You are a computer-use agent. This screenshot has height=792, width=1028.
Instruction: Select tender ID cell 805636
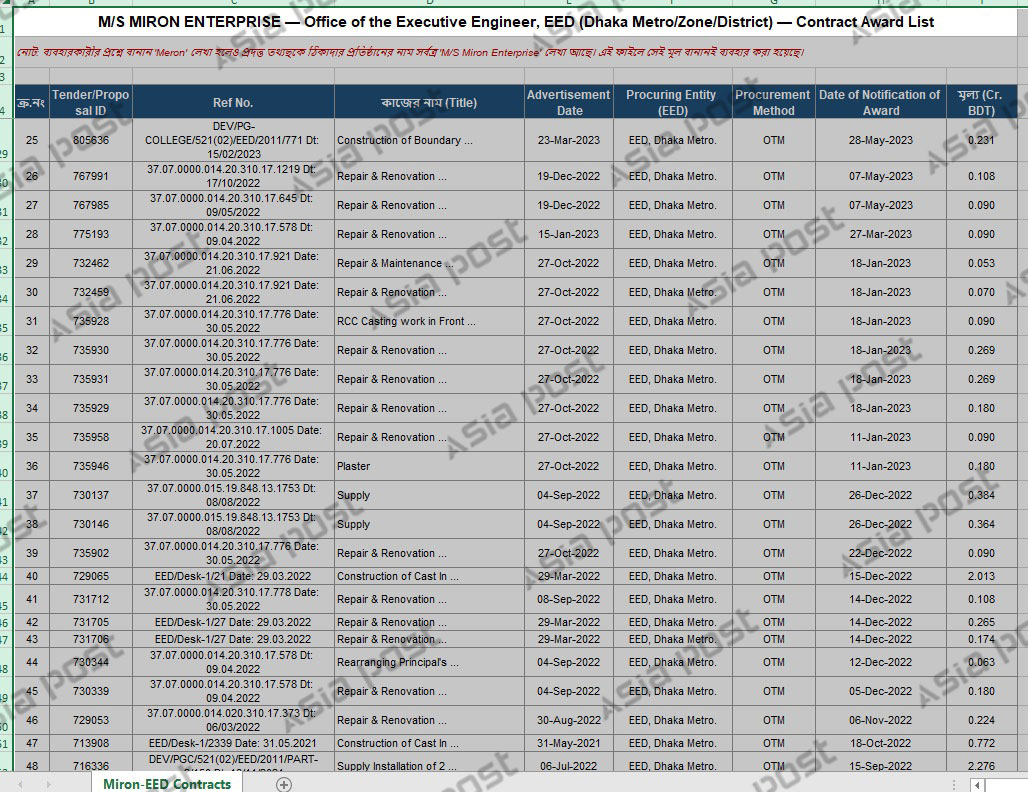click(x=90, y=140)
